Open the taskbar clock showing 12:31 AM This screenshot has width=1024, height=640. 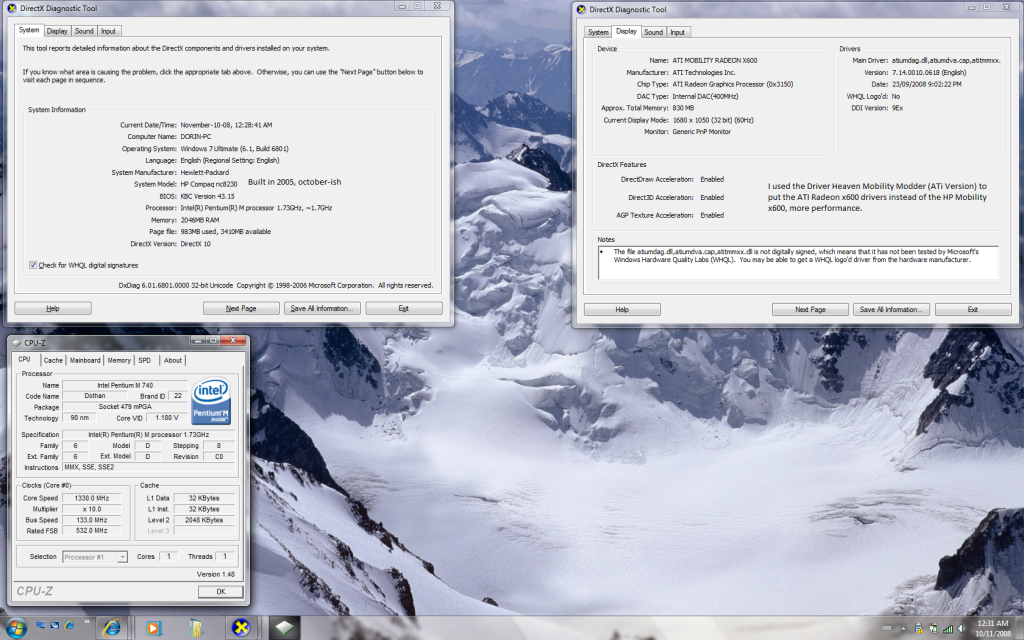(993, 628)
